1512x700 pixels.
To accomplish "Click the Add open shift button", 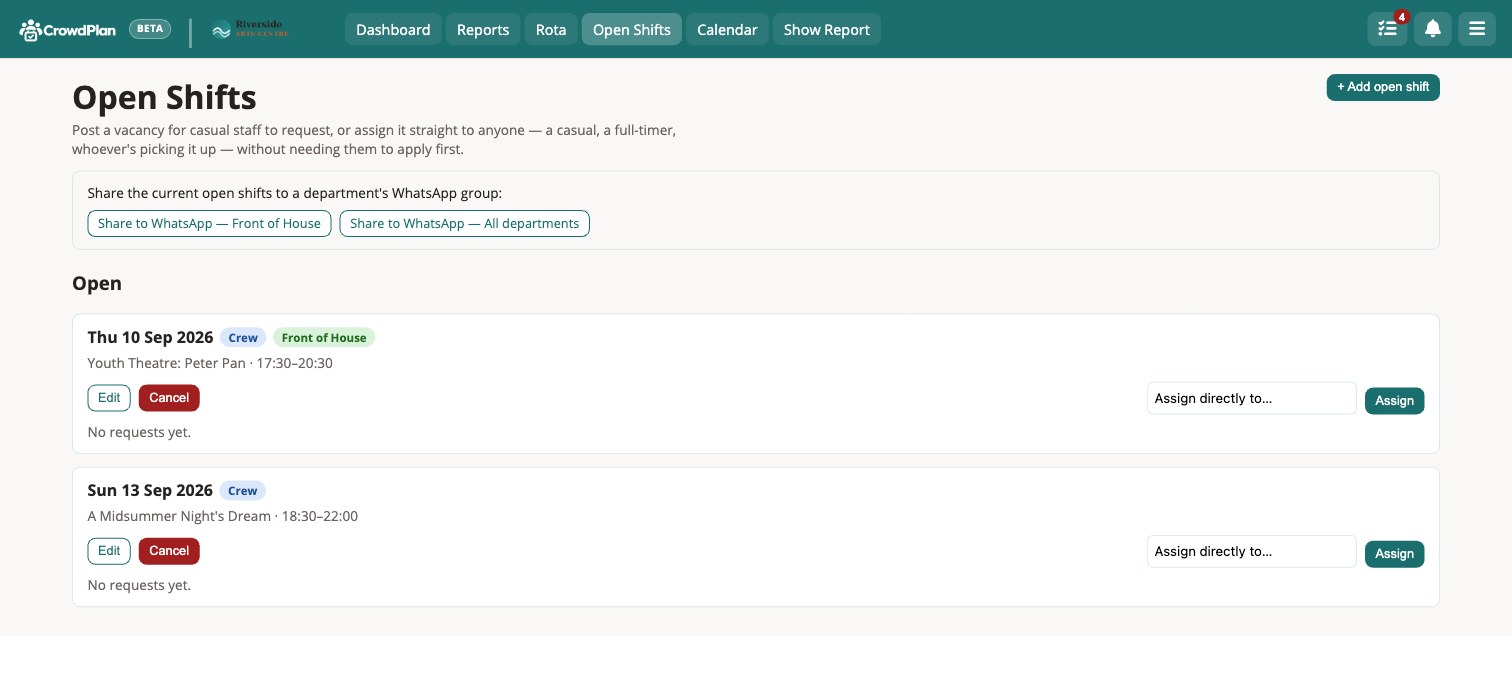I will click(1383, 87).
